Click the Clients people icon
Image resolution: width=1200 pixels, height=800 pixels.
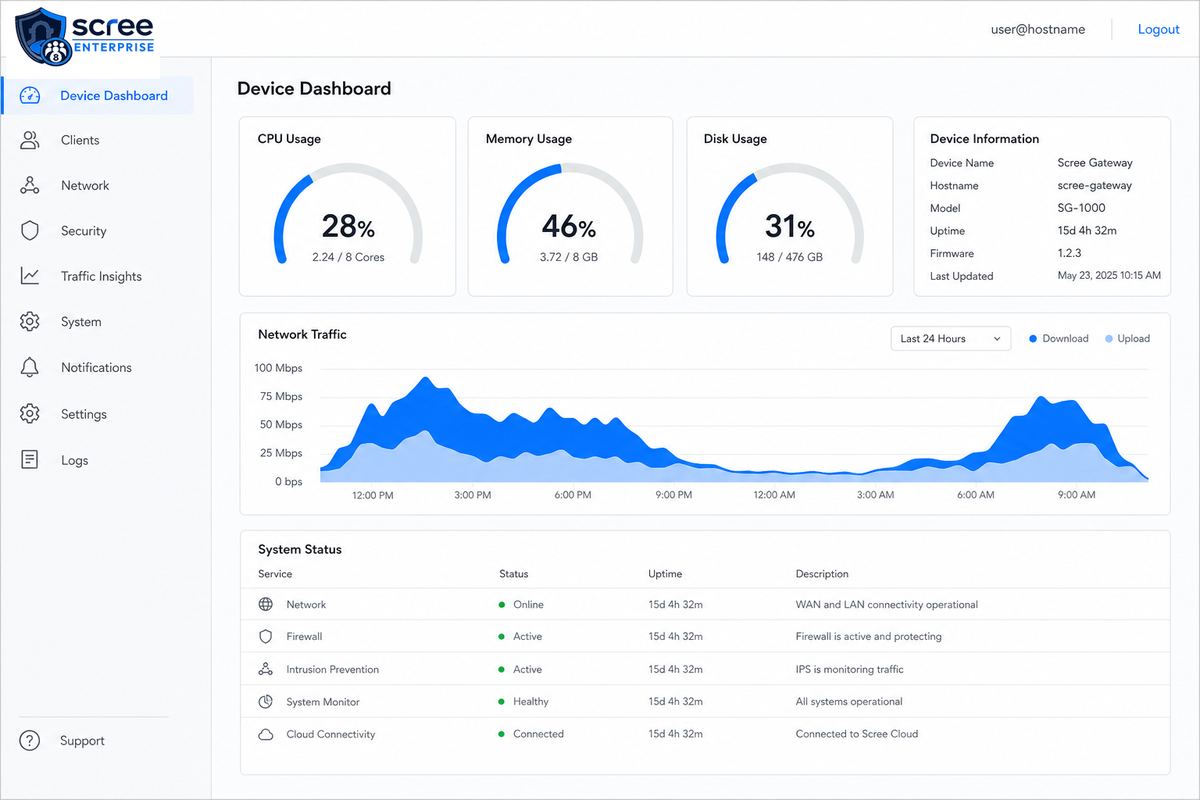(x=30, y=140)
